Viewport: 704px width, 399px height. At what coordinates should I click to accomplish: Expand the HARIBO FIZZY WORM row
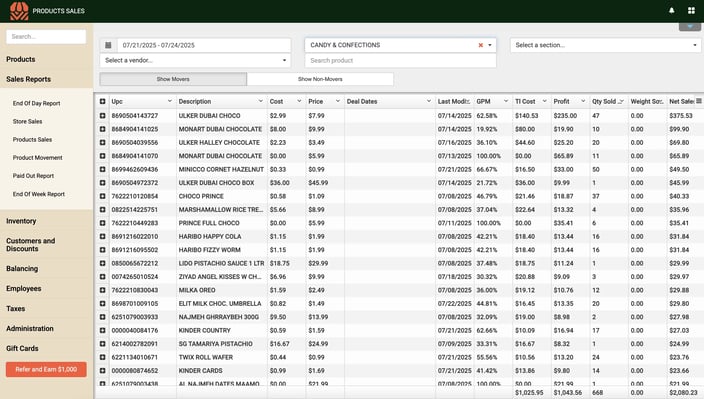coord(102,250)
